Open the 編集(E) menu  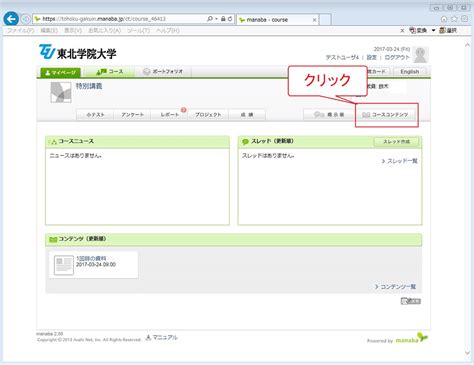49,30
